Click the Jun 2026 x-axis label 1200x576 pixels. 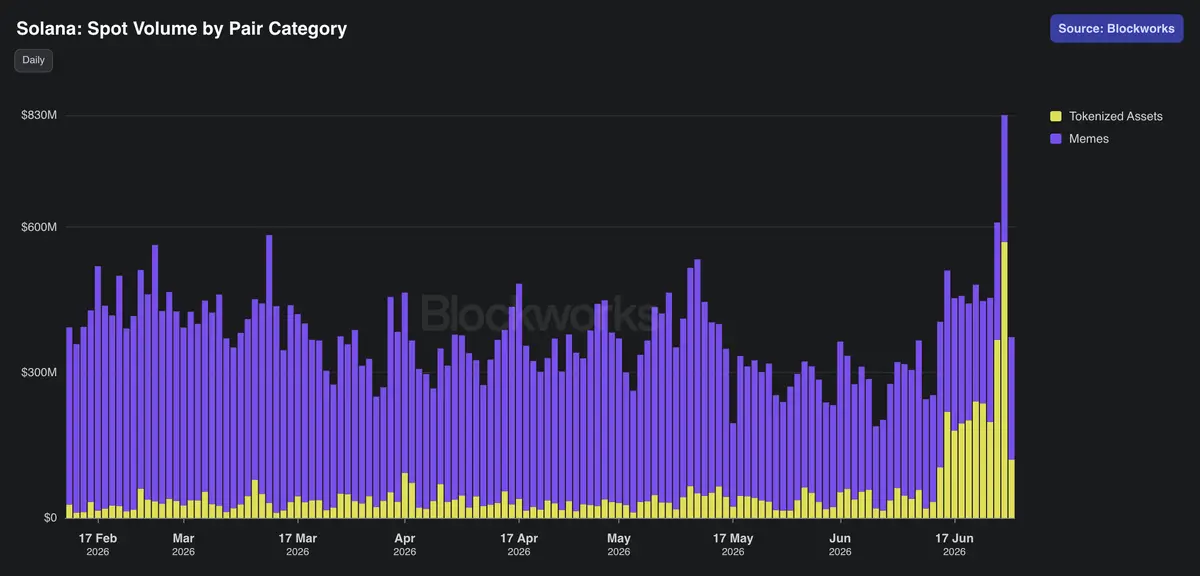[x=840, y=544]
